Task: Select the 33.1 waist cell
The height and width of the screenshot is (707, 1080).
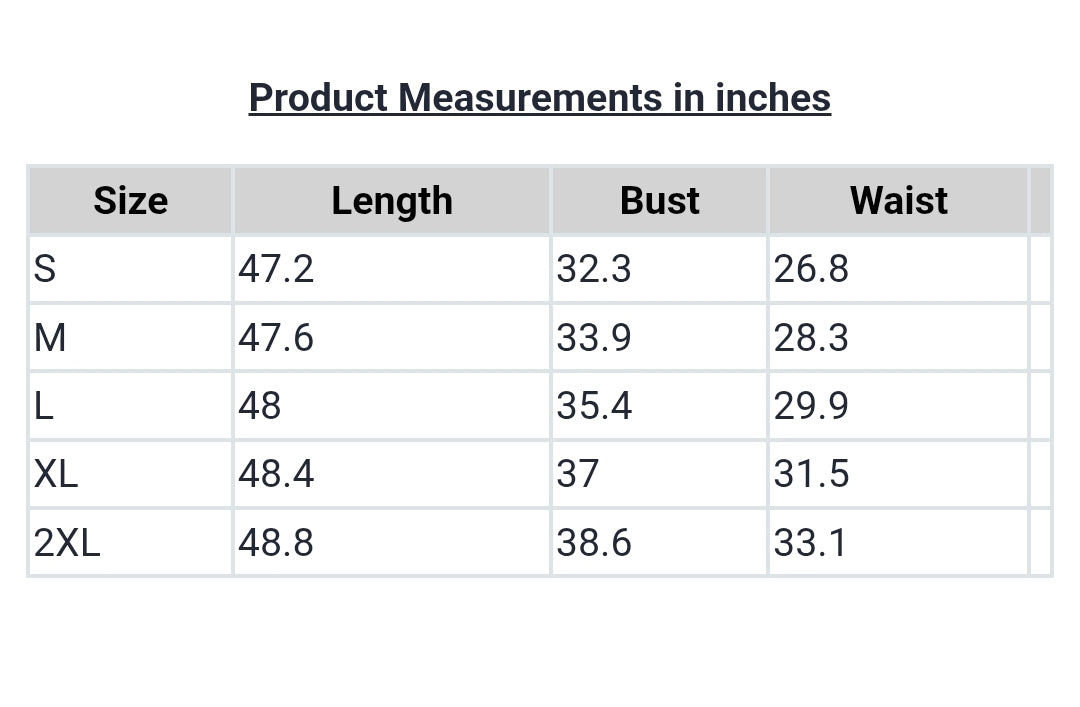Action: pos(898,542)
